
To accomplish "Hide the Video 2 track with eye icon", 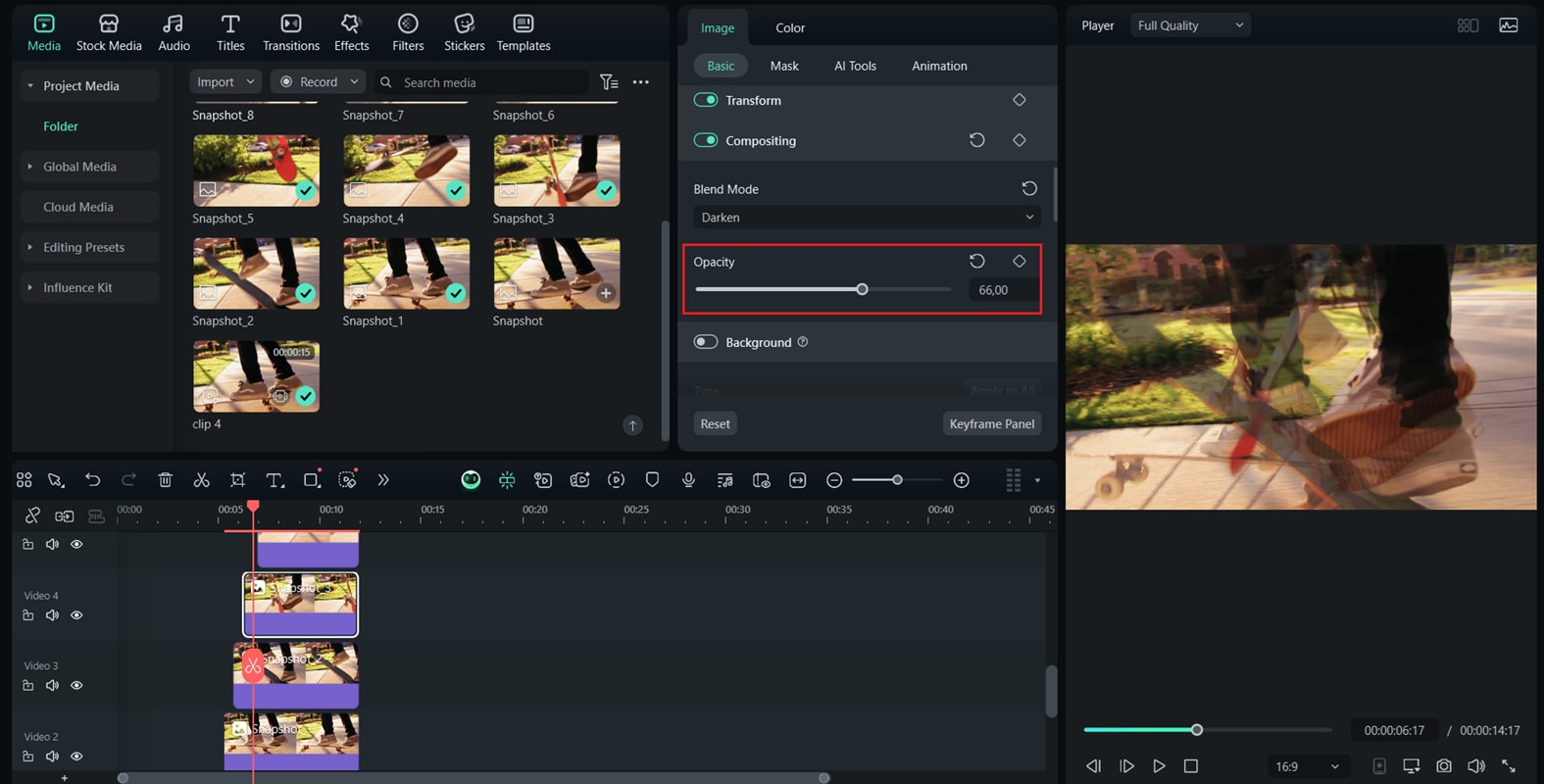I will pyautogui.click(x=76, y=757).
